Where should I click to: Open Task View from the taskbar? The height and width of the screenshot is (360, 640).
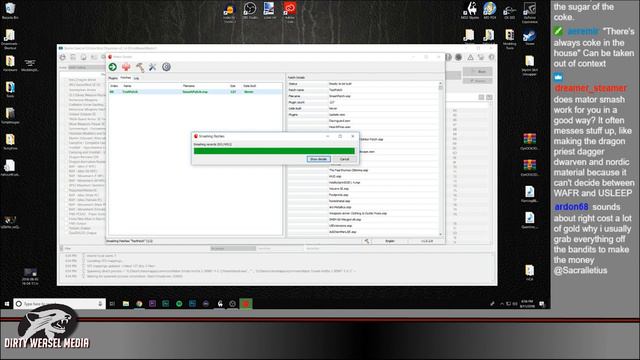pyautogui.click(x=112, y=304)
